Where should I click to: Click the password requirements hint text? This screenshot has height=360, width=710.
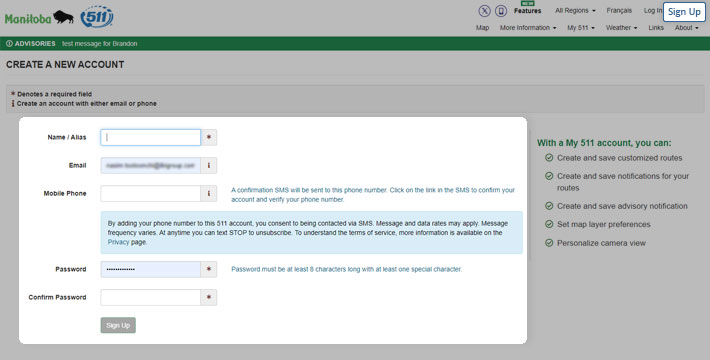pos(346,269)
